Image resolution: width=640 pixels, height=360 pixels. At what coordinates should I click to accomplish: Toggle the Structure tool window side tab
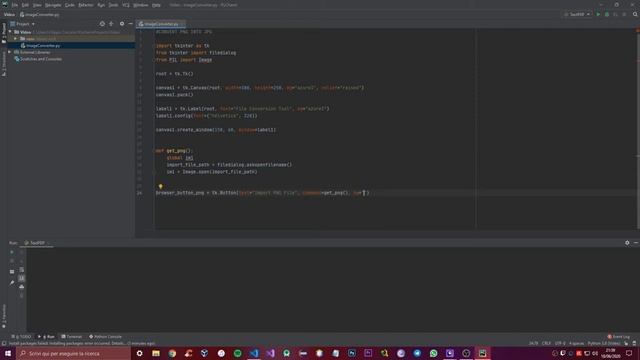[4, 64]
